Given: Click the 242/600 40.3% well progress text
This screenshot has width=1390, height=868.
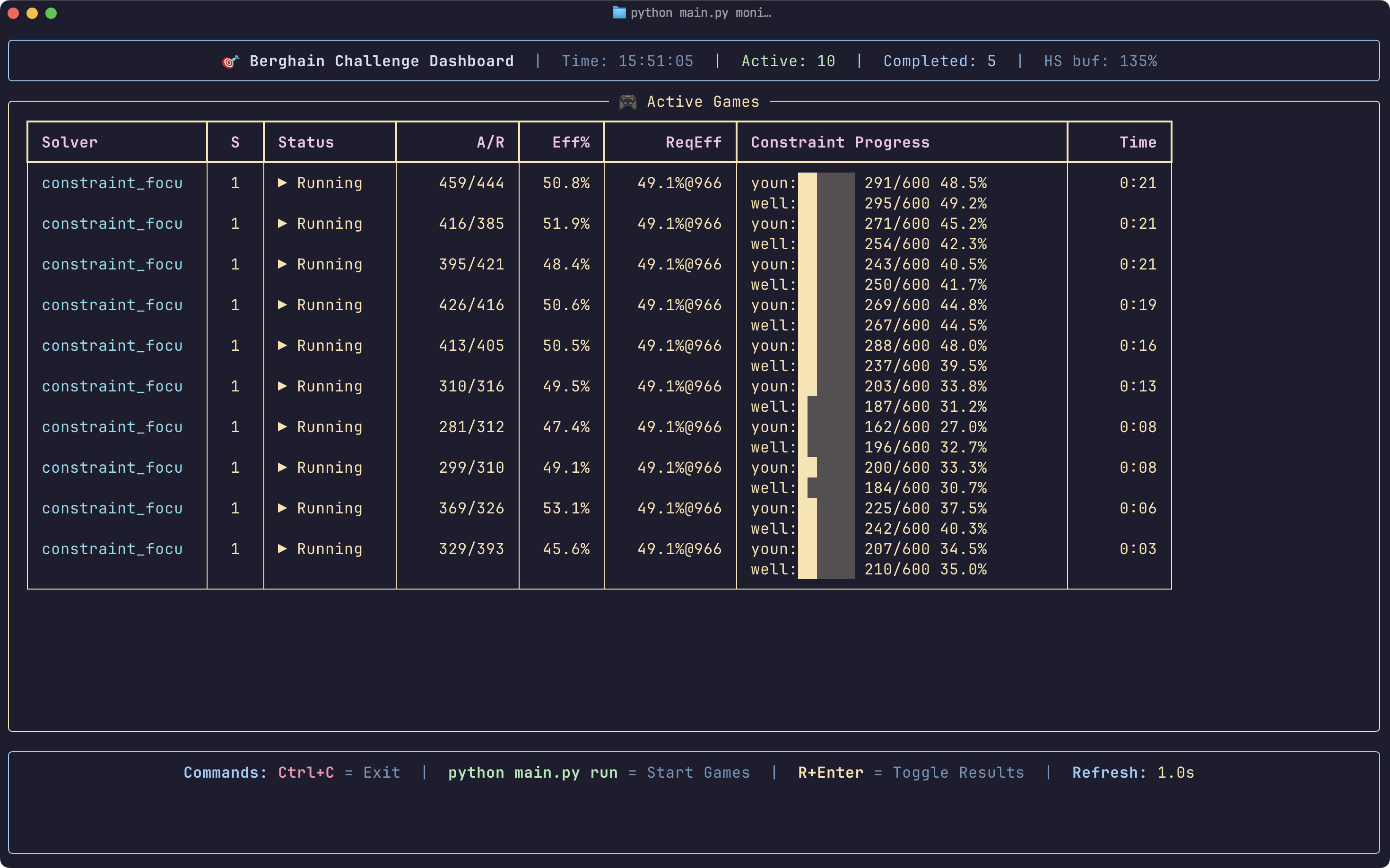Looking at the screenshot, I should click(926, 528).
